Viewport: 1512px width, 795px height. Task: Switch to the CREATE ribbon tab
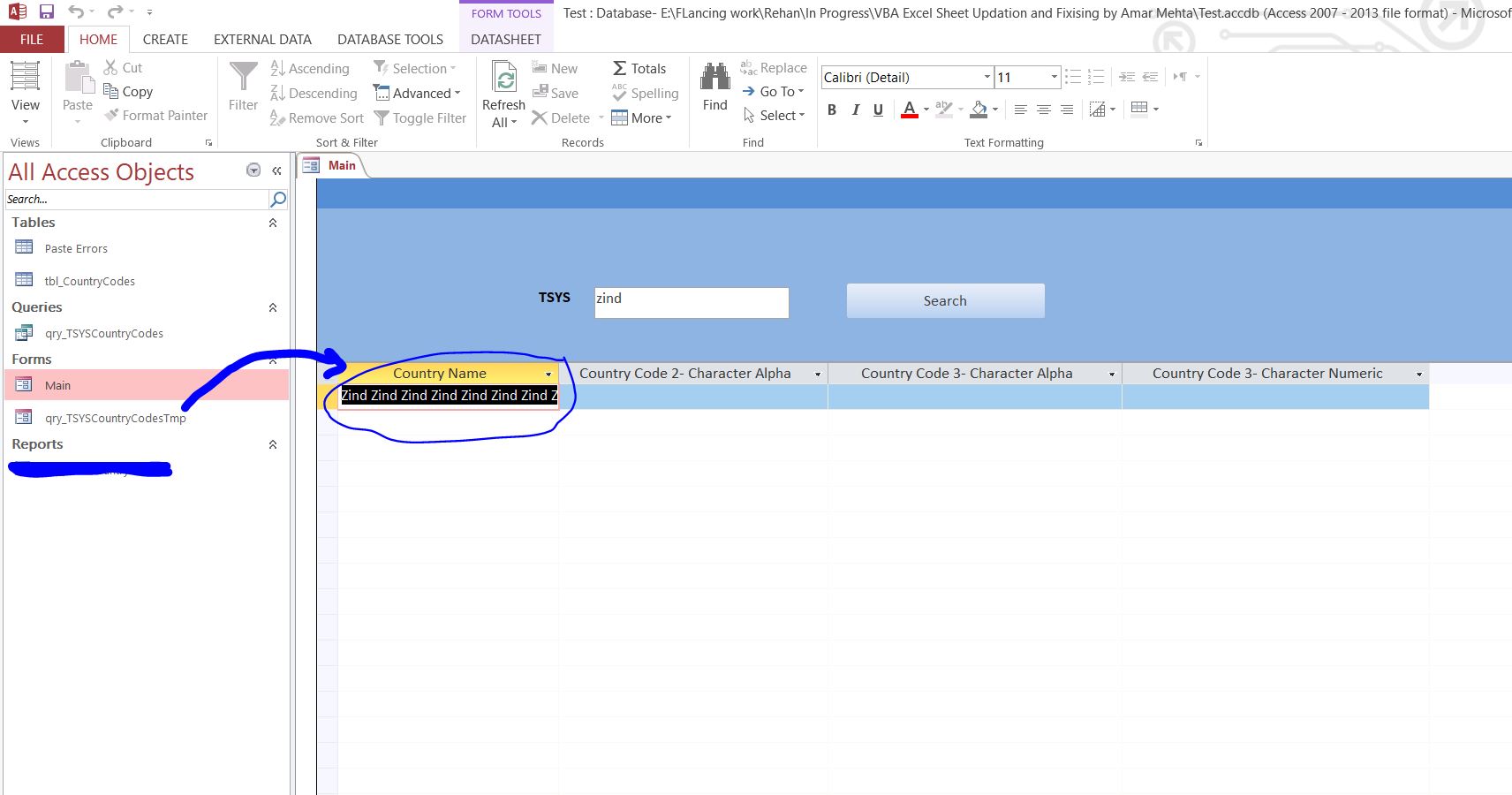pos(165,39)
